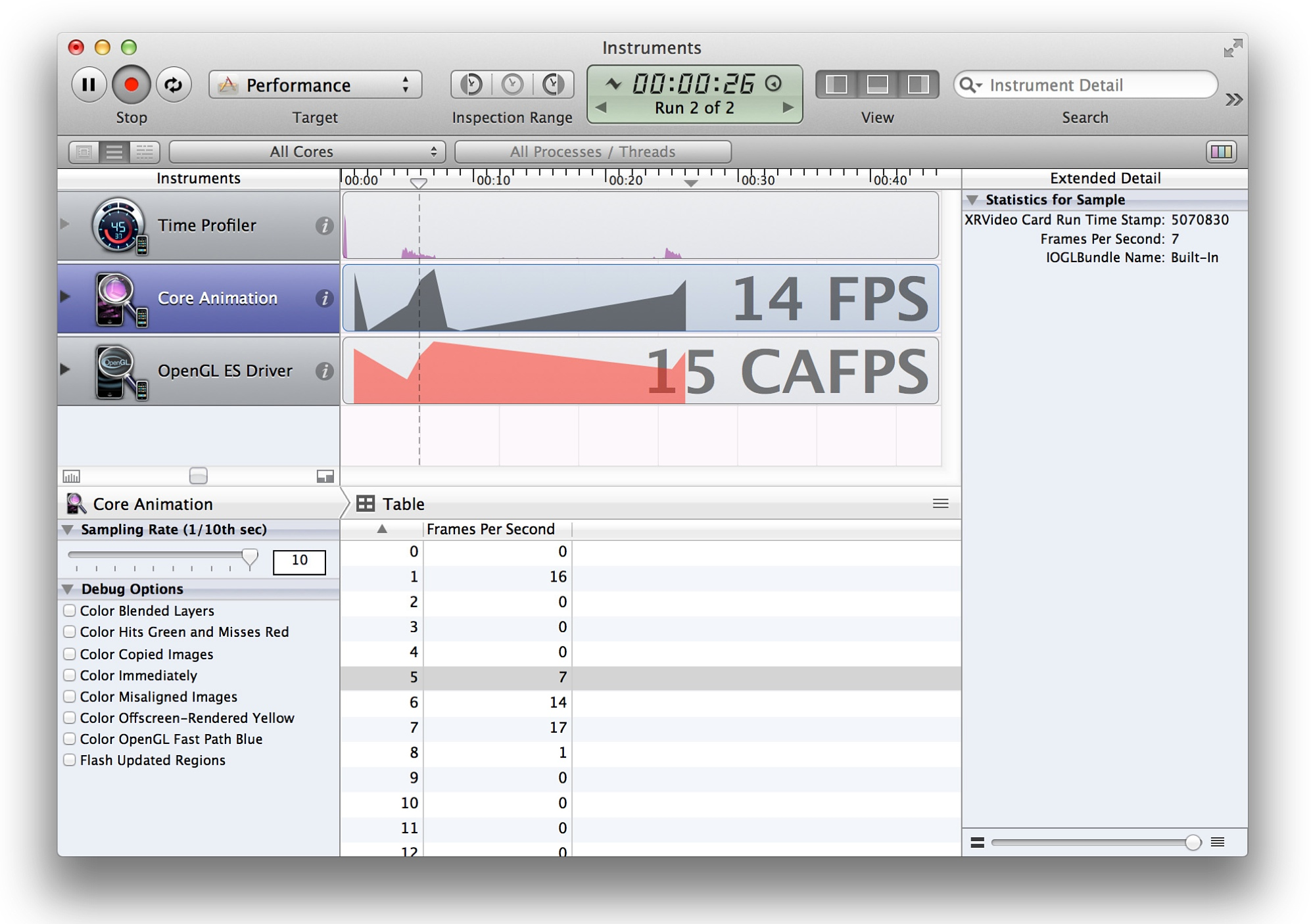The image size is (1311, 924).
Task: Click the library columns icon button
Action: tap(1221, 152)
